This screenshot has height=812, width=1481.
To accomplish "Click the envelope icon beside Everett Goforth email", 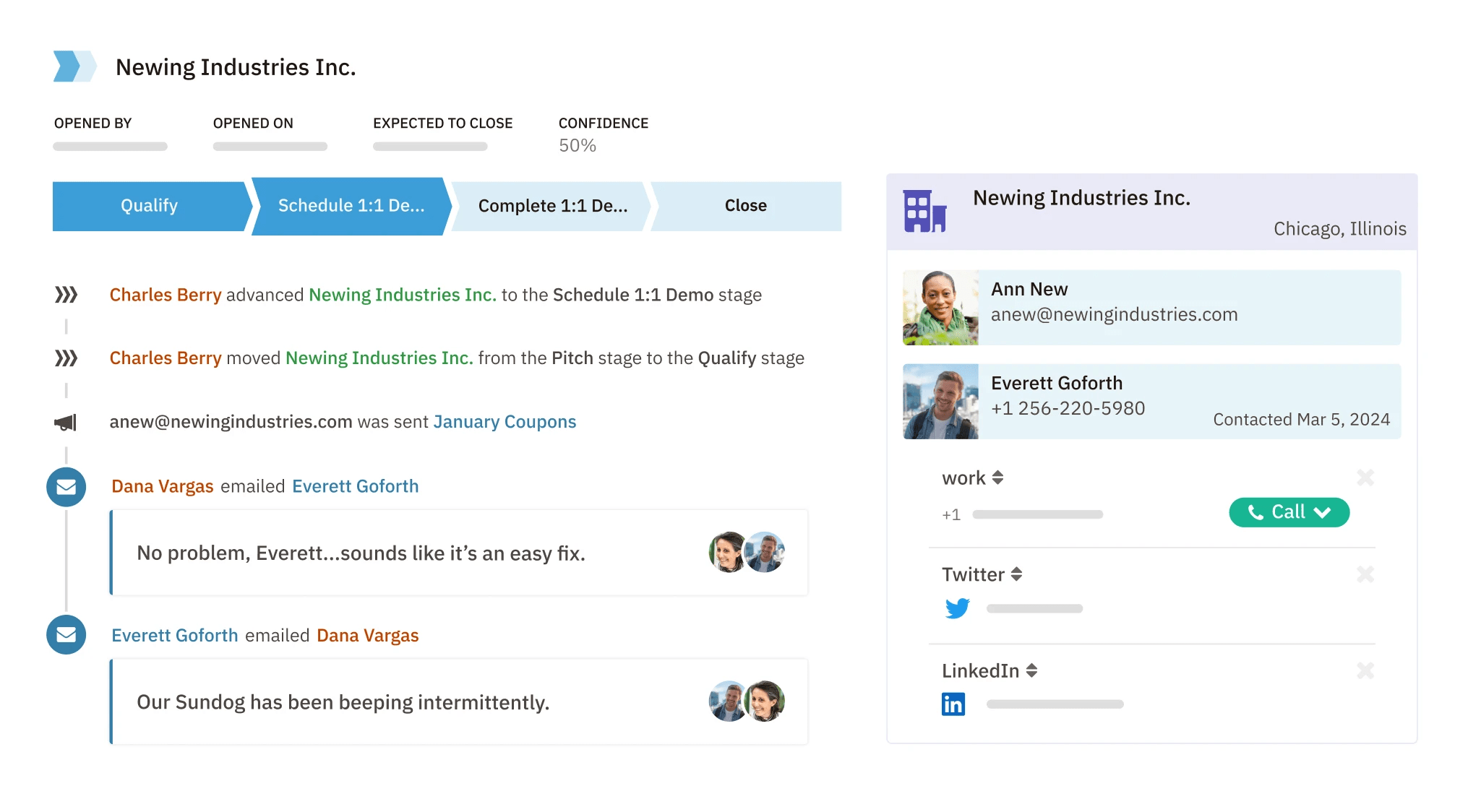I will pos(66,635).
